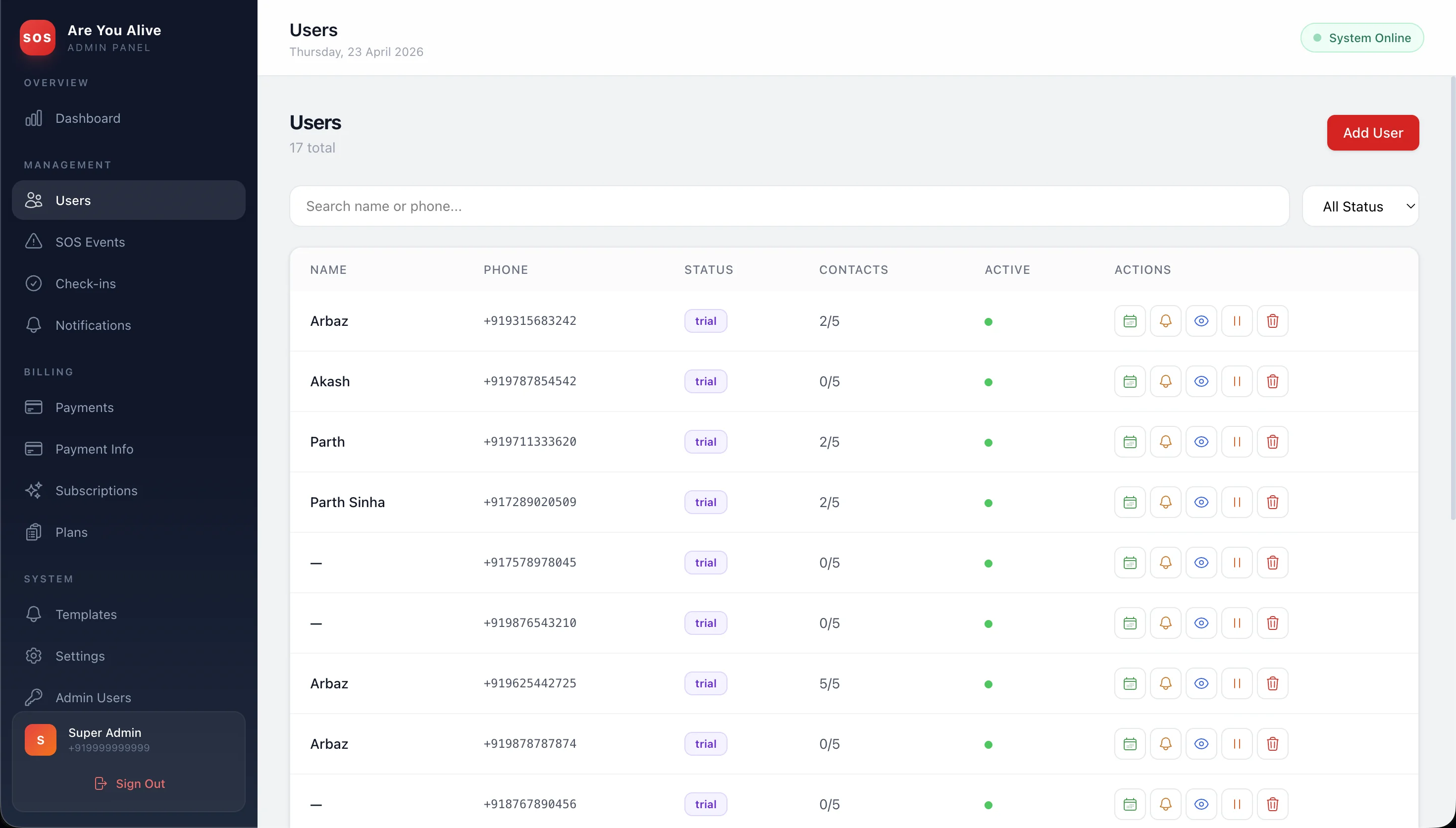
Task: Click trash icon for phone +919876543210
Action: 1272,623
